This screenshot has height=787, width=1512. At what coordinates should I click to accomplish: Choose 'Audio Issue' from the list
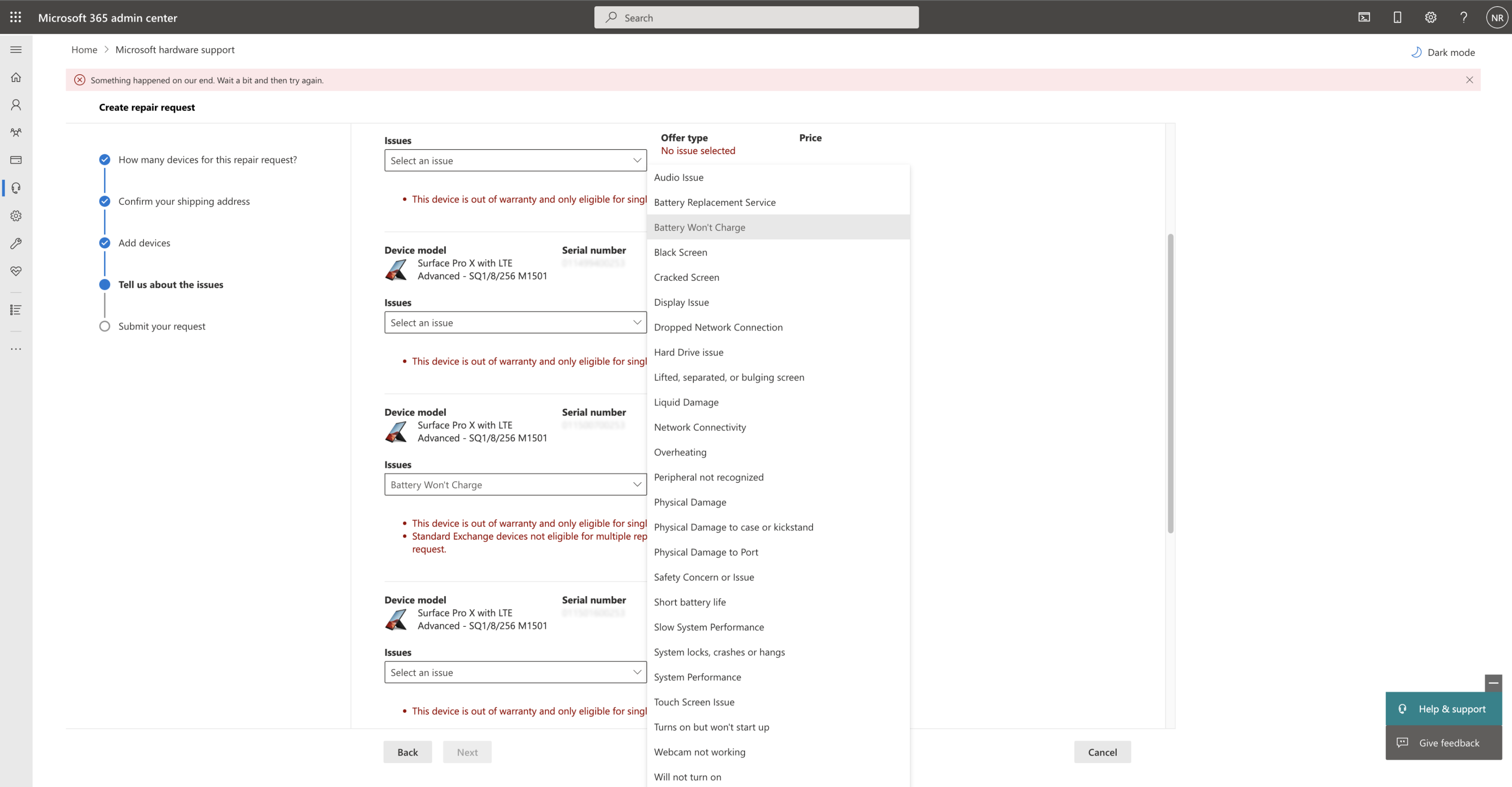(778, 178)
